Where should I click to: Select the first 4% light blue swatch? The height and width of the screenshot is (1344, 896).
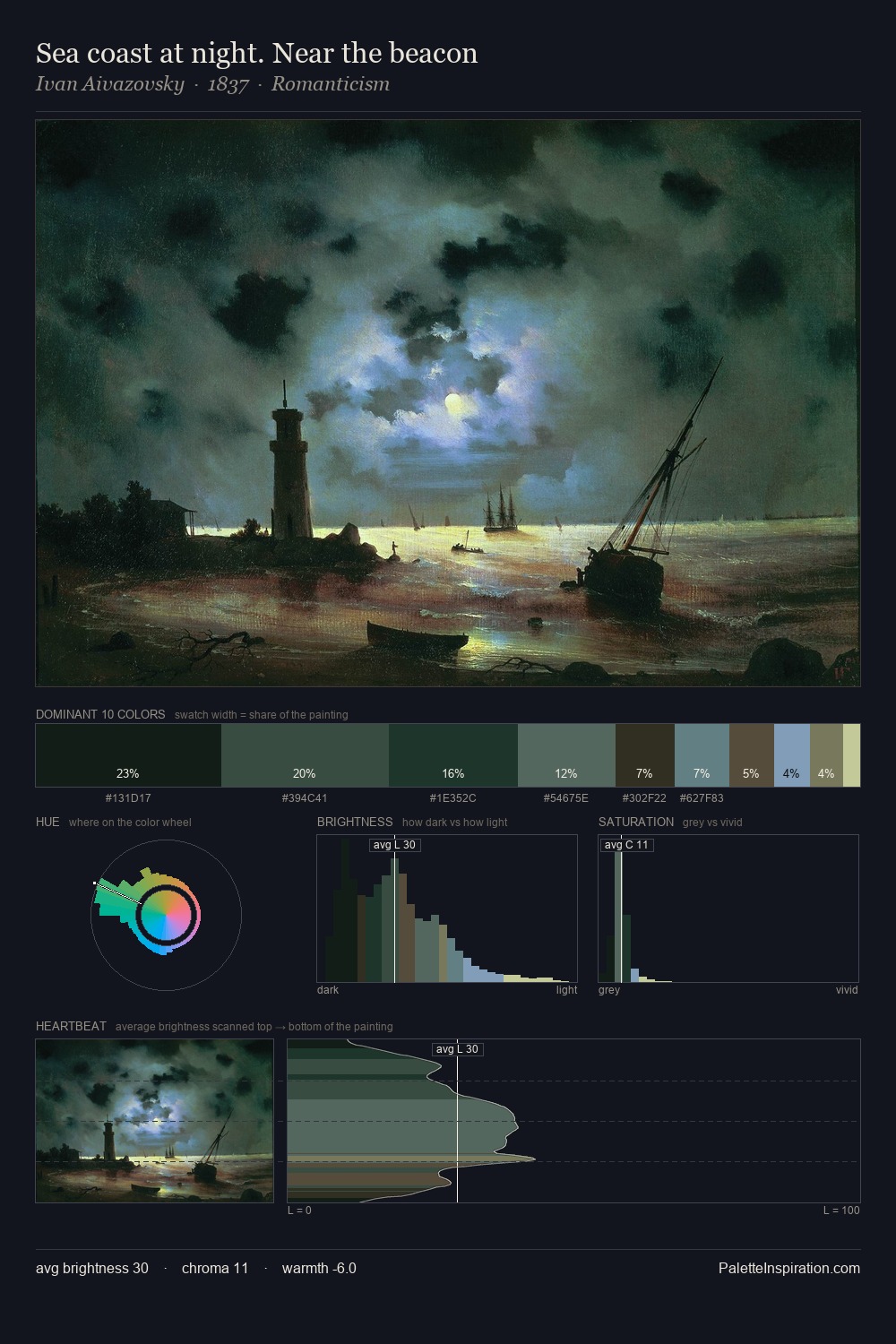791,755
